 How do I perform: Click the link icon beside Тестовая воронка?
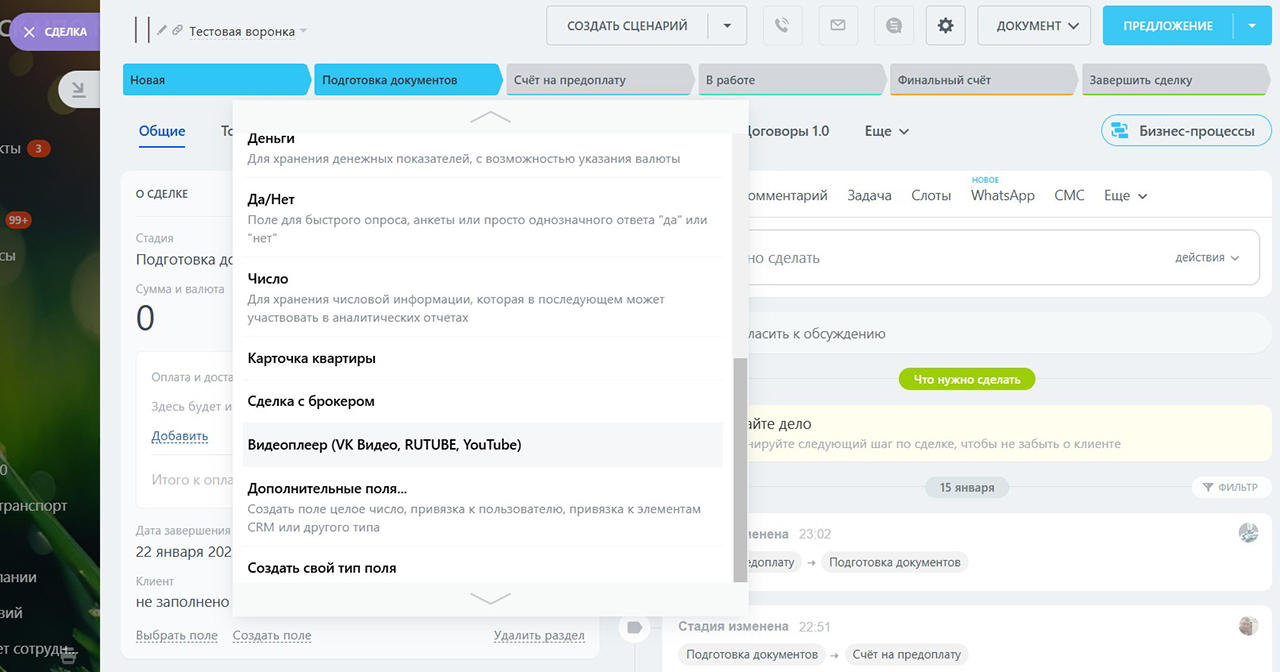click(177, 31)
